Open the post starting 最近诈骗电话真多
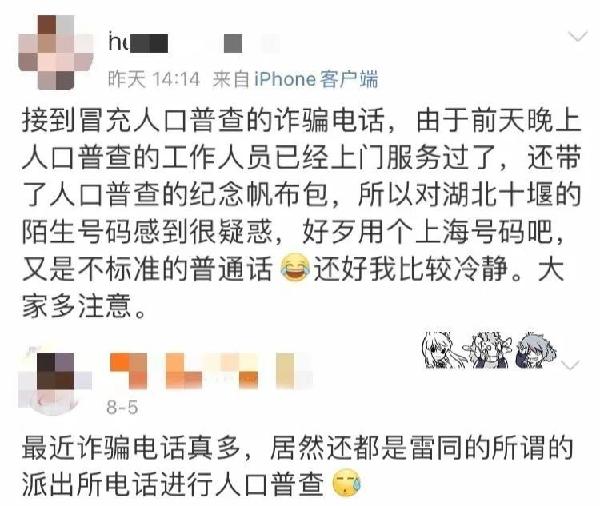600x506 pixels. click(298, 466)
